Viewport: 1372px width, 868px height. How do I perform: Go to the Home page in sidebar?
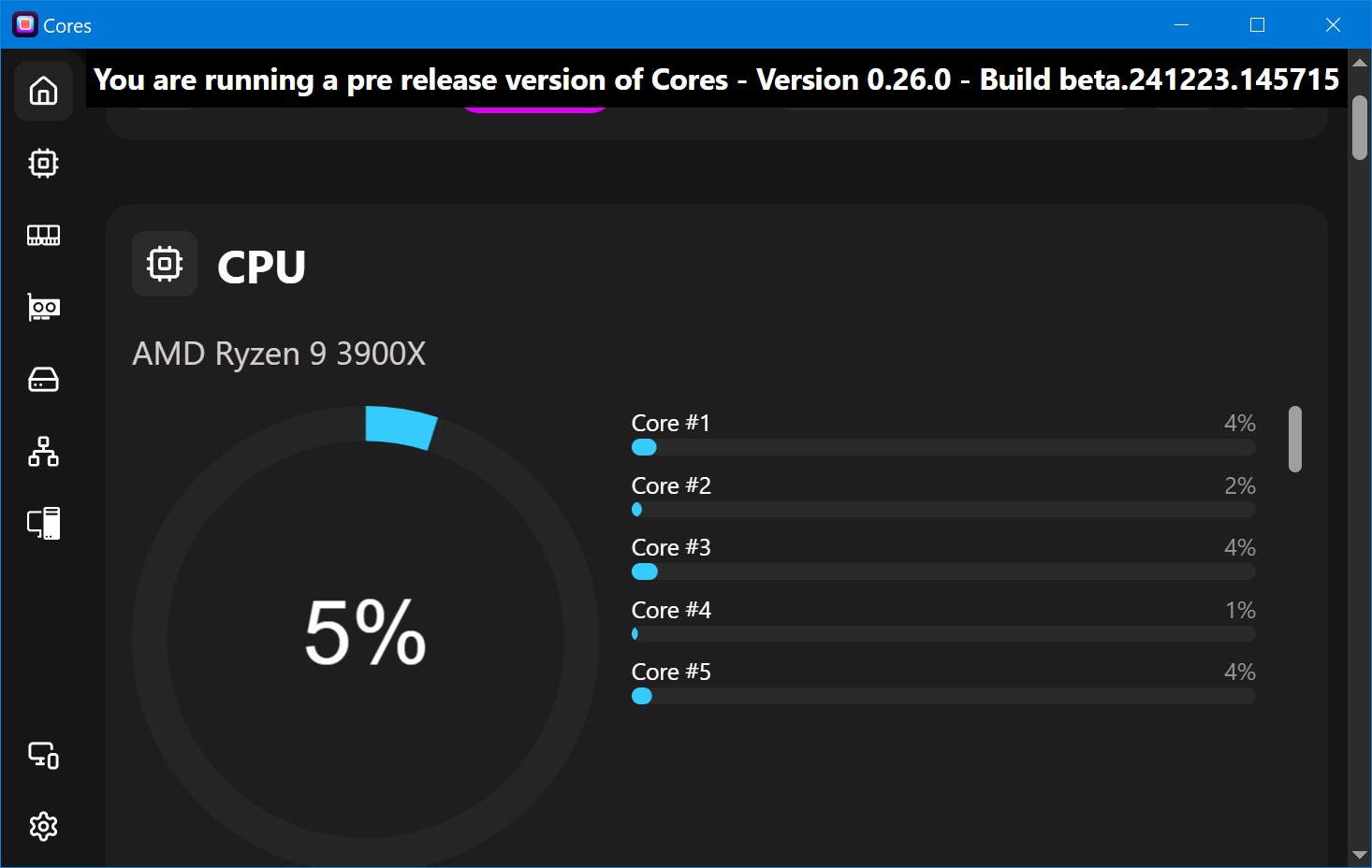click(43, 91)
